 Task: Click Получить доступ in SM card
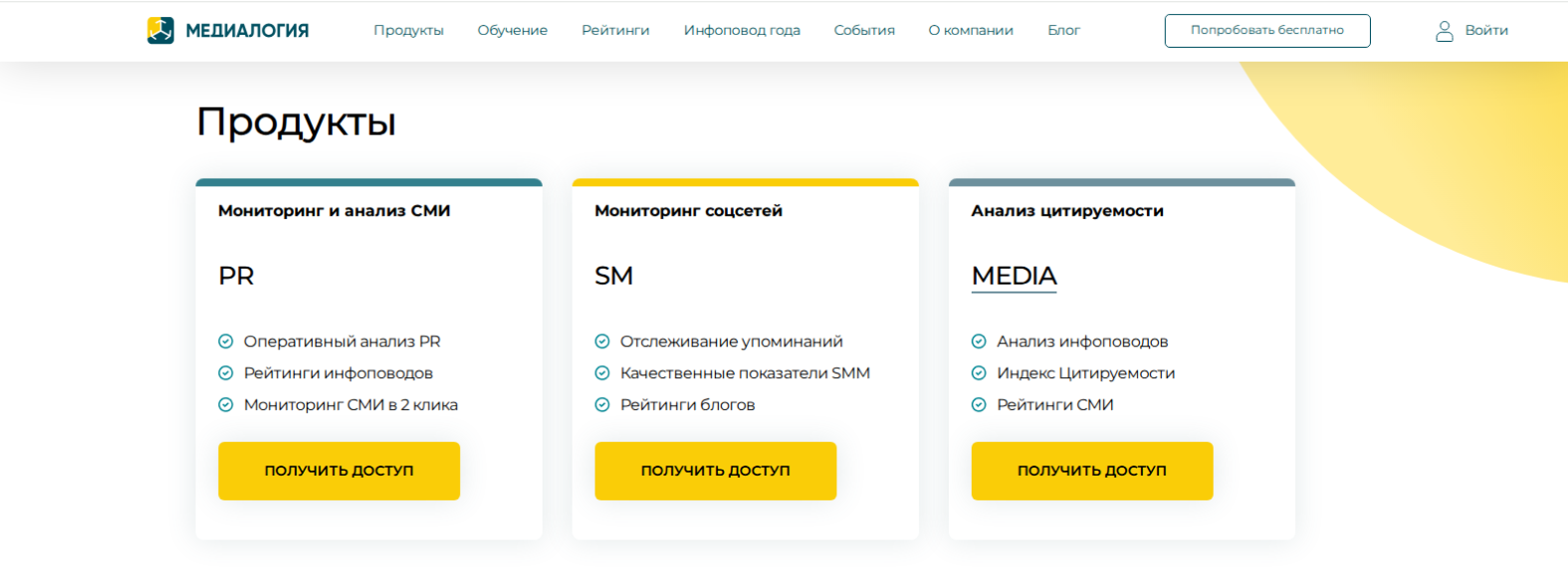click(715, 471)
